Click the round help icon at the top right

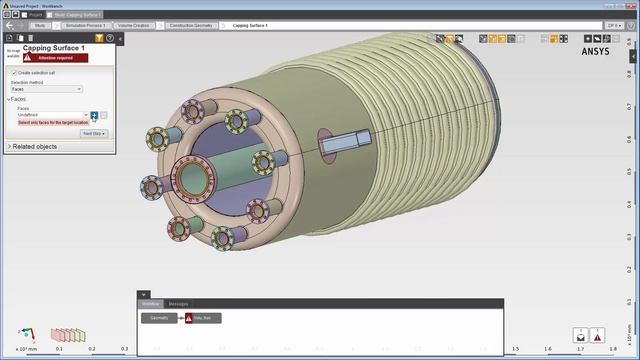pyautogui.click(x=631, y=25)
